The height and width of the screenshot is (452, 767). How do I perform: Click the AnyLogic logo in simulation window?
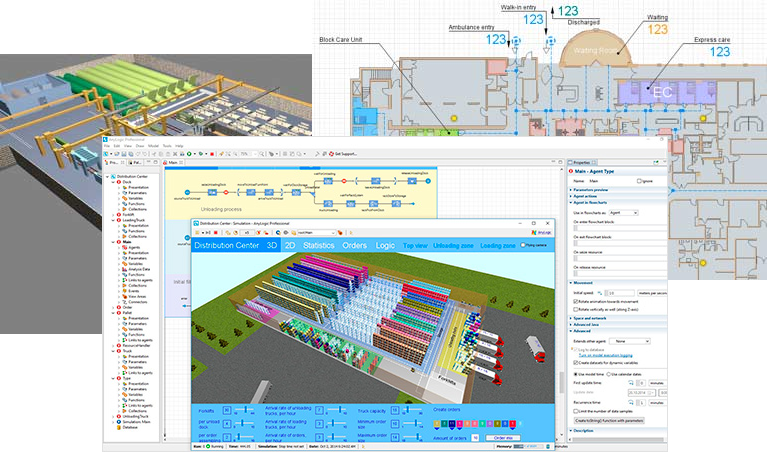click(541, 232)
